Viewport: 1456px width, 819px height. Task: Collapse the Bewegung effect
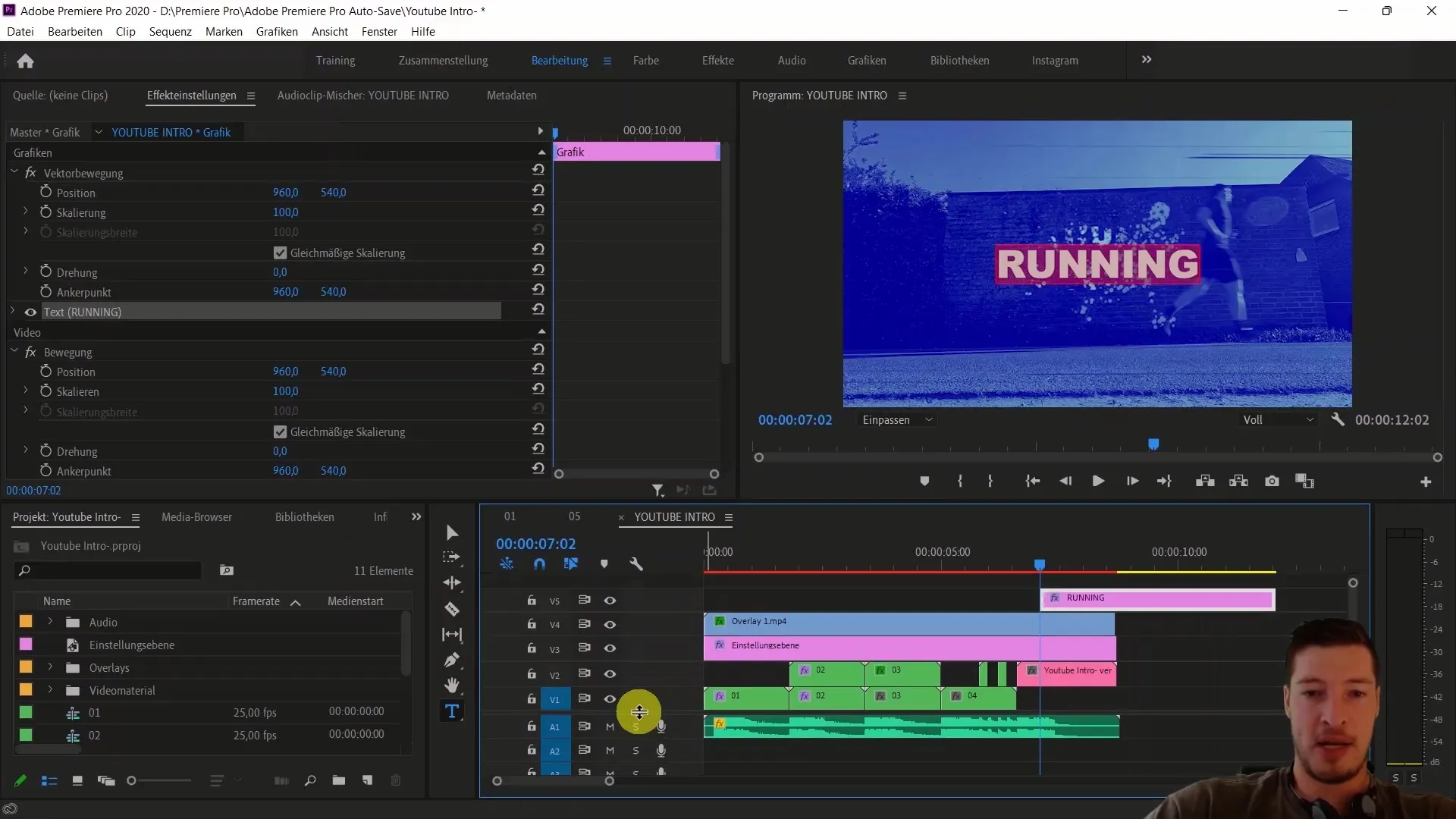(14, 351)
